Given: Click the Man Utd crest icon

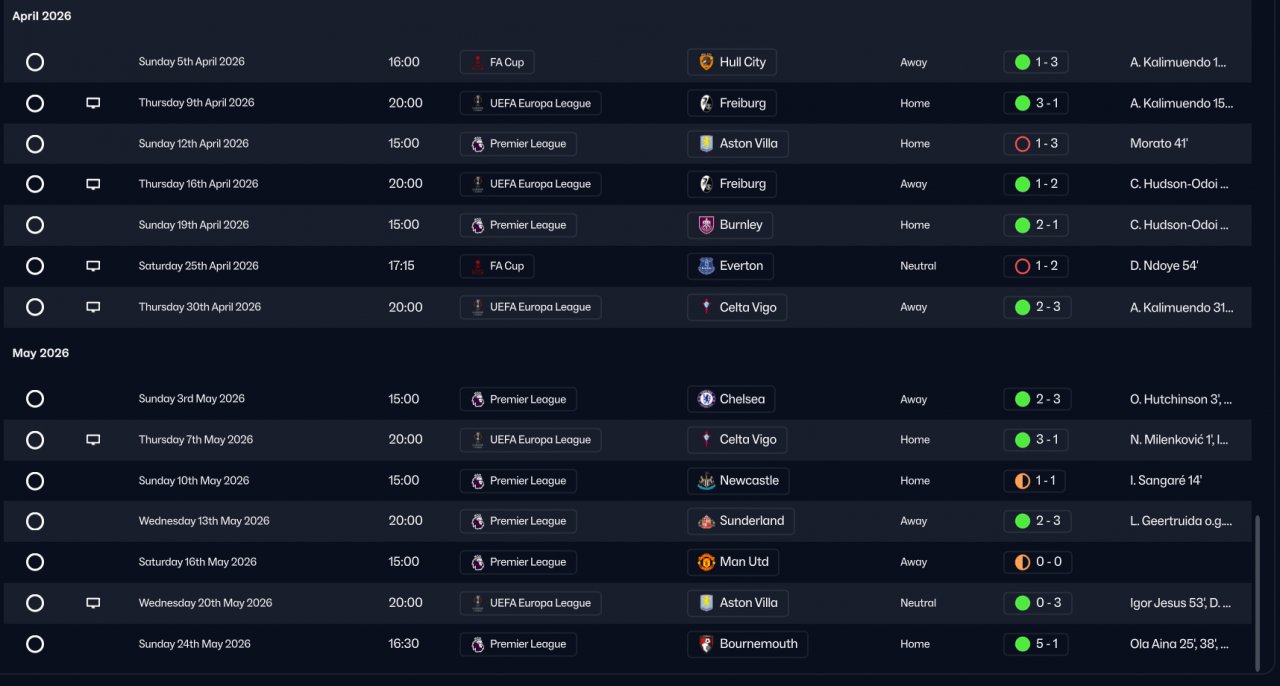Looking at the screenshot, I should (x=706, y=562).
